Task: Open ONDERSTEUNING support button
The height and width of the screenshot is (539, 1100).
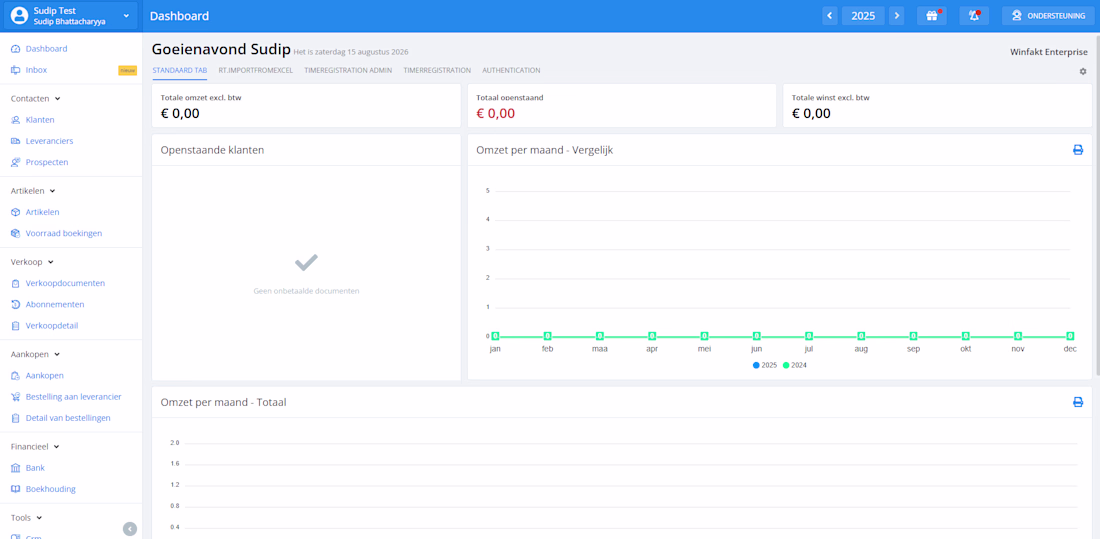Action: [x=1048, y=15]
